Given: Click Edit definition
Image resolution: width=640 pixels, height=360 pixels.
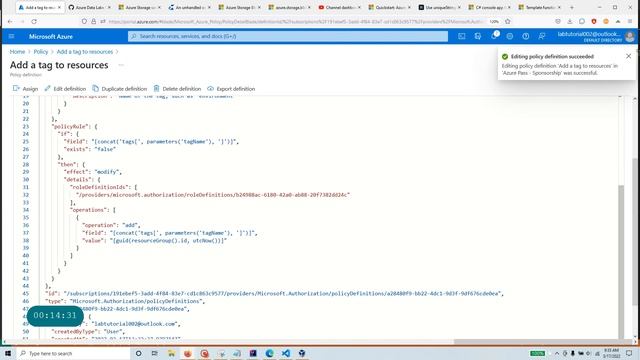Looking at the screenshot, I should [x=65, y=89].
